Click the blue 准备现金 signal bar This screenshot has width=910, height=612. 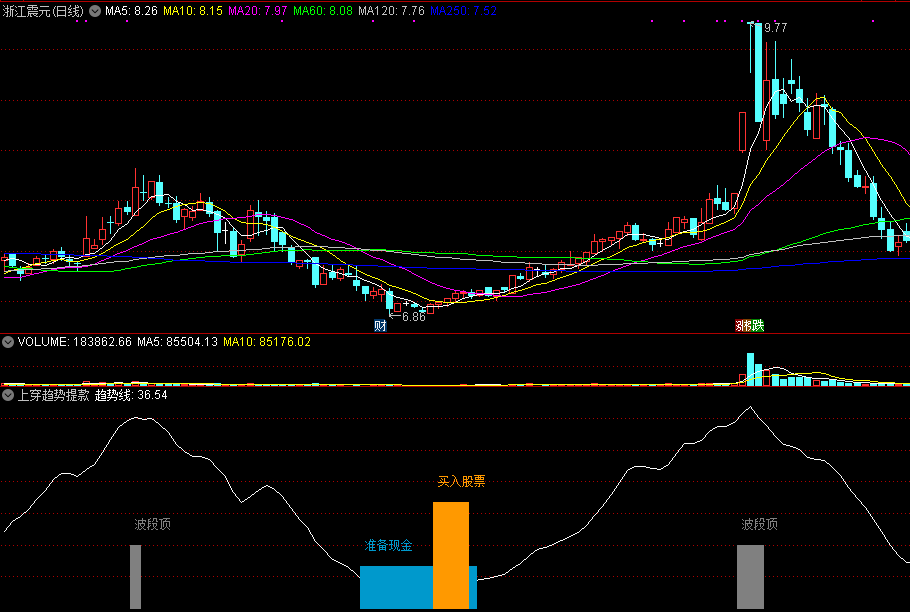396,587
